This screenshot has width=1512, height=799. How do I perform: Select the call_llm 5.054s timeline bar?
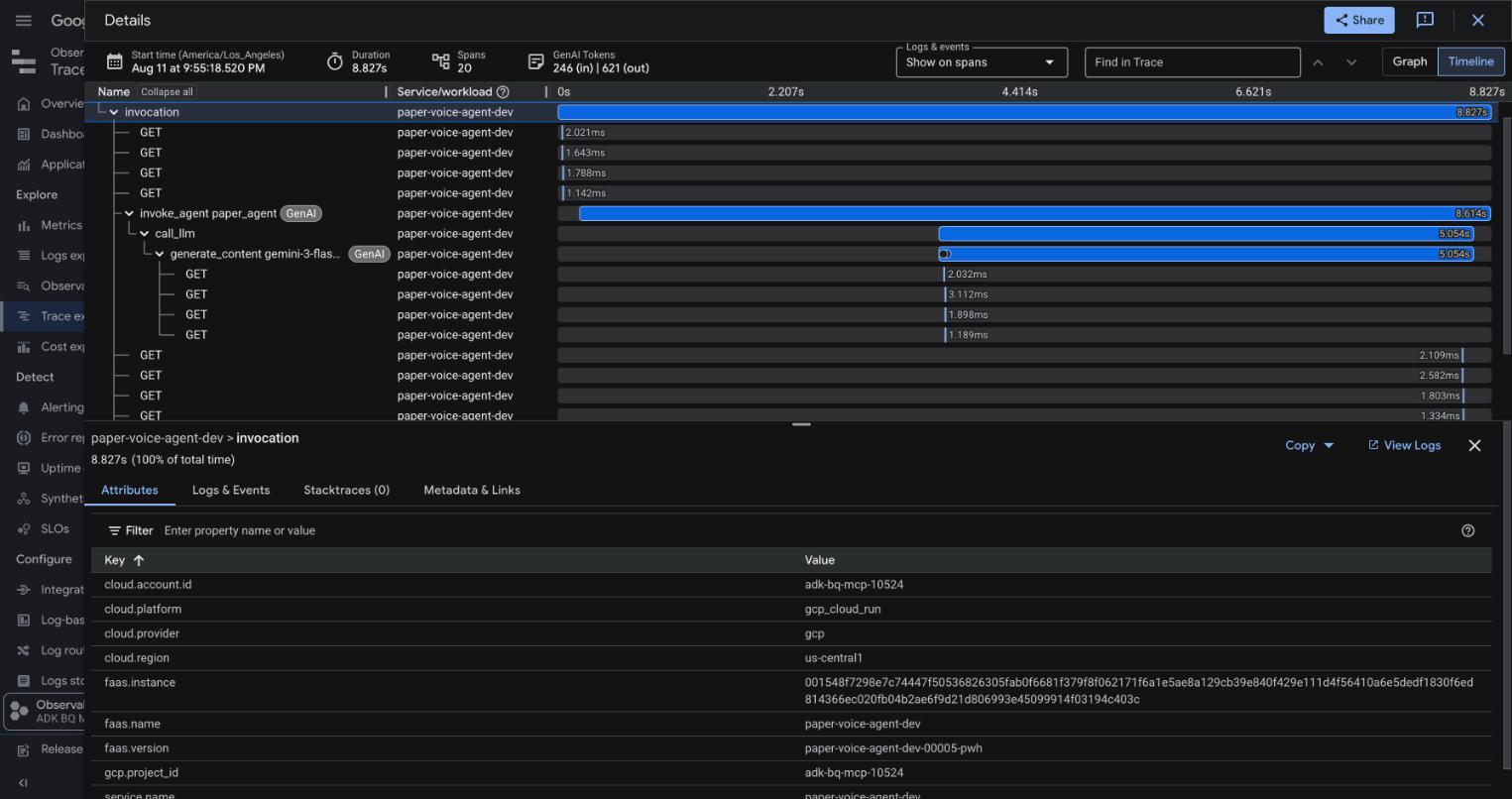point(1206,234)
